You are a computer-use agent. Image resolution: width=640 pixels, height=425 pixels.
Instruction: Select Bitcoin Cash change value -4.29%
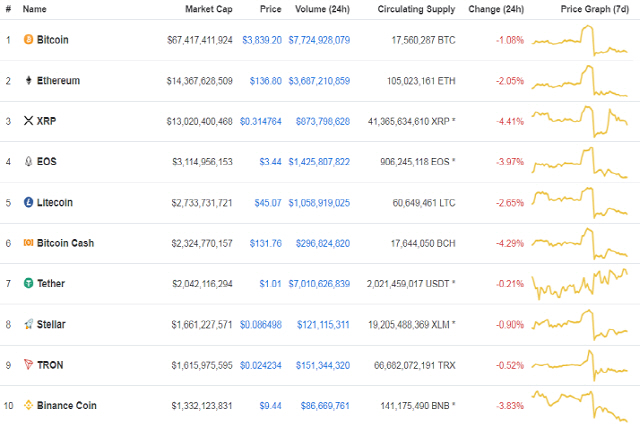510,243
